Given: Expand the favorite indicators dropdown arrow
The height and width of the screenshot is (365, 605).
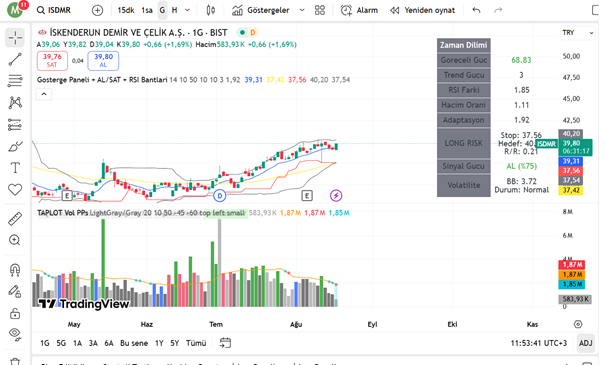Looking at the screenshot, I should pyautogui.click(x=302, y=10).
